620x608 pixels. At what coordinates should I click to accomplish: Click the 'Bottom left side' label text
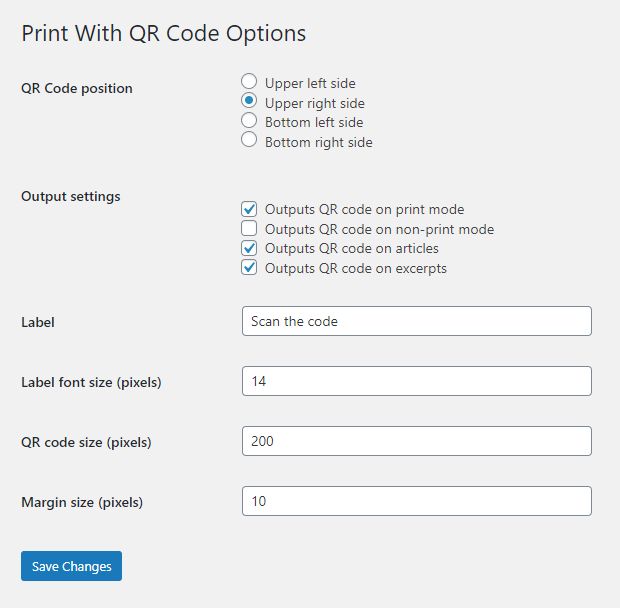coord(314,122)
